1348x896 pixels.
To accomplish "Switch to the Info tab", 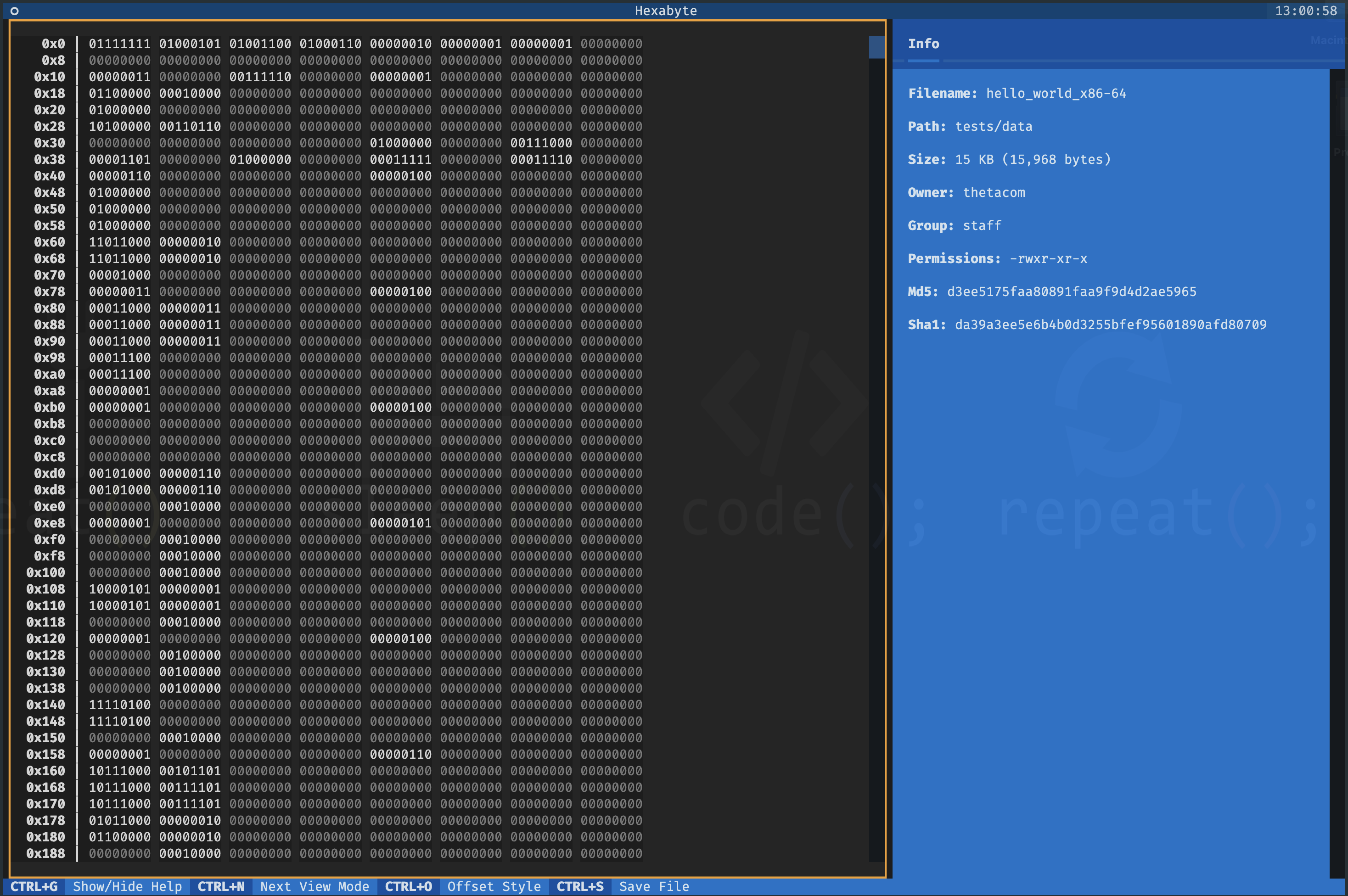I will 923,44.
